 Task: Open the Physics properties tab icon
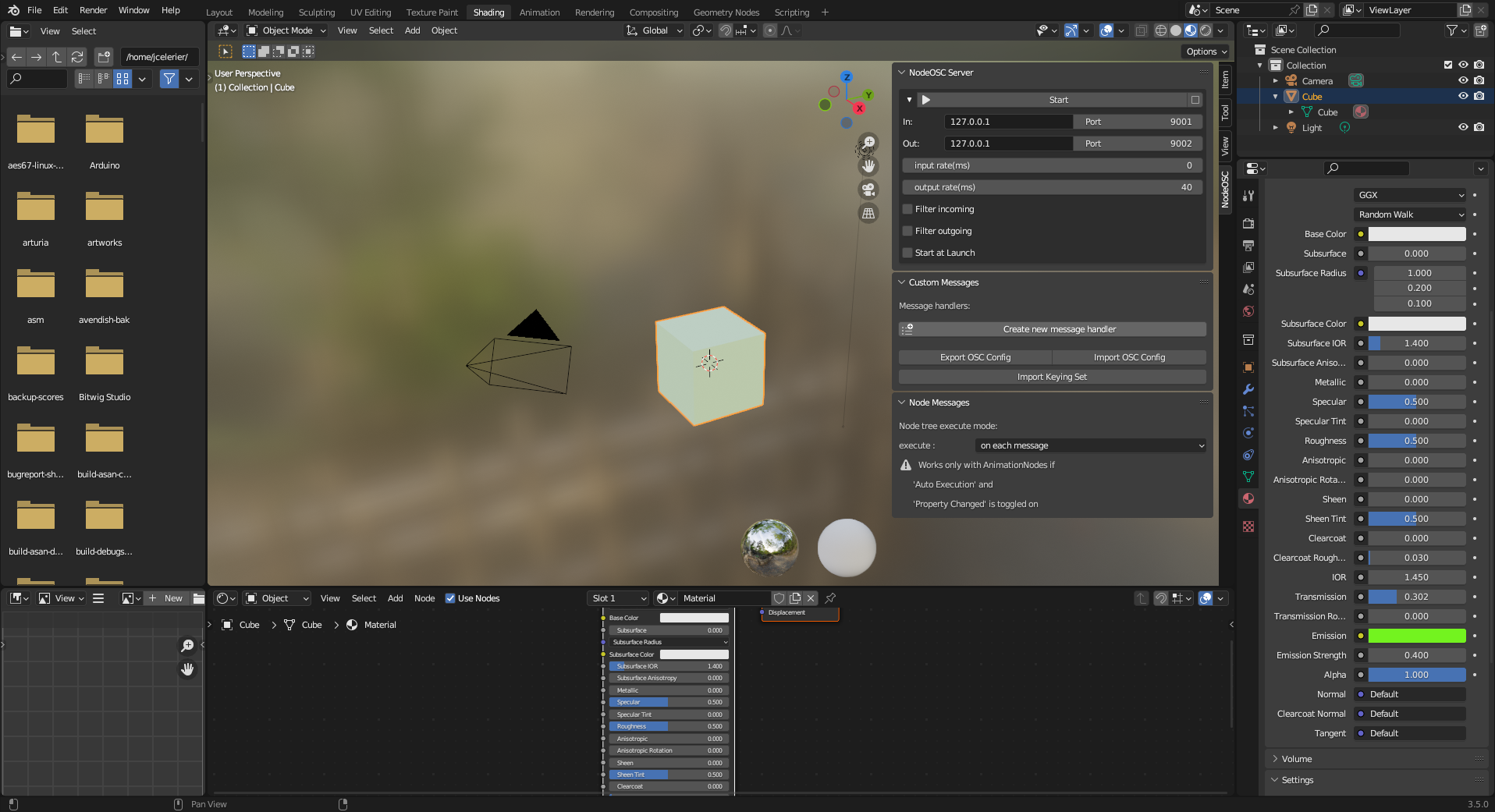[x=1248, y=433]
